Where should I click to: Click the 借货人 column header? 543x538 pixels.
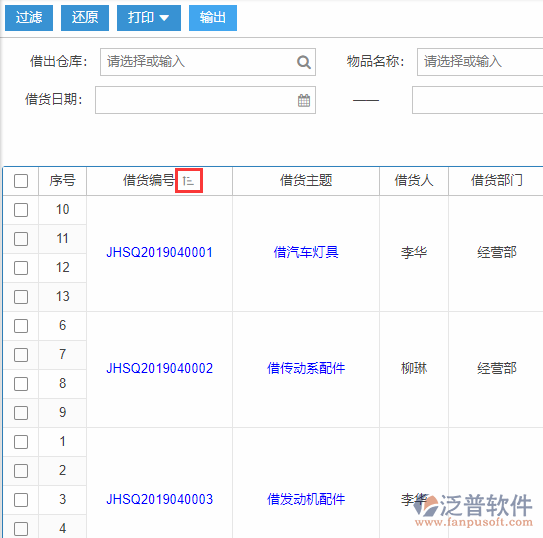coord(414,180)
